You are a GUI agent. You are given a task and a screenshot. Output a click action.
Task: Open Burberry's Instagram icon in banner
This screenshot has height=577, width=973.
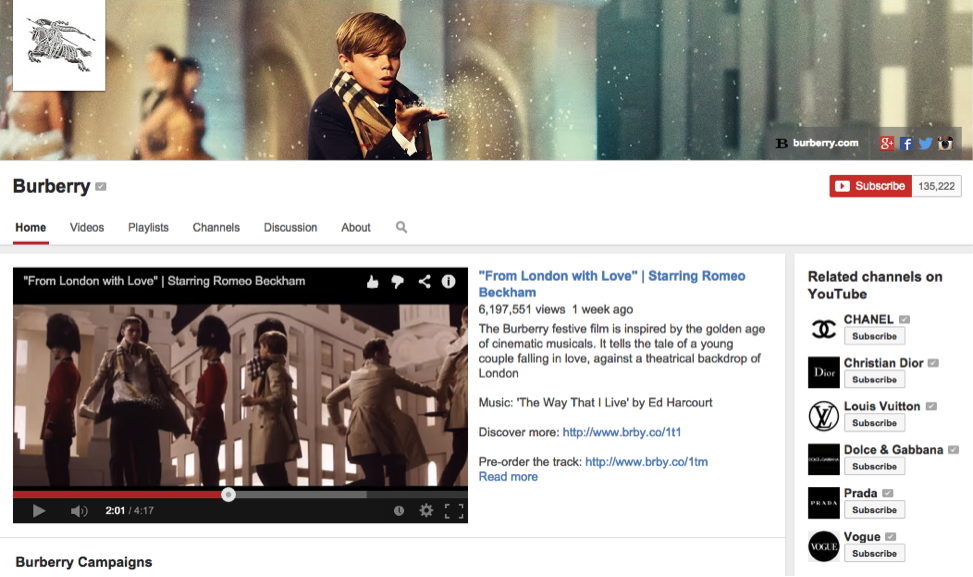click(945, 143)
